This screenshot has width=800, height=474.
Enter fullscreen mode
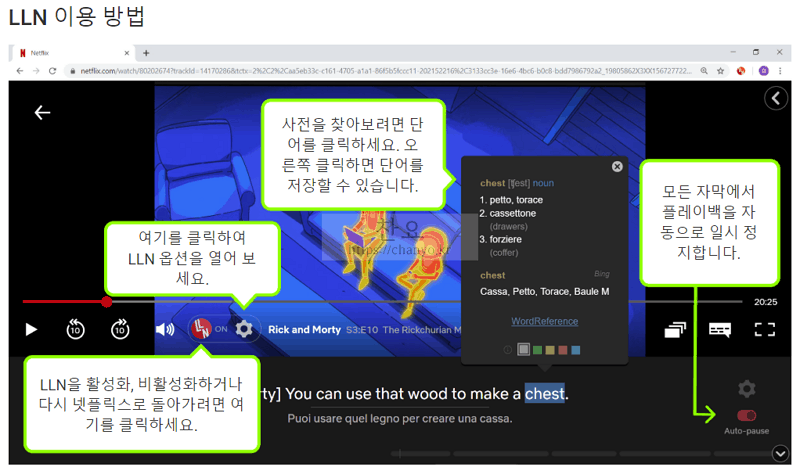765,330
